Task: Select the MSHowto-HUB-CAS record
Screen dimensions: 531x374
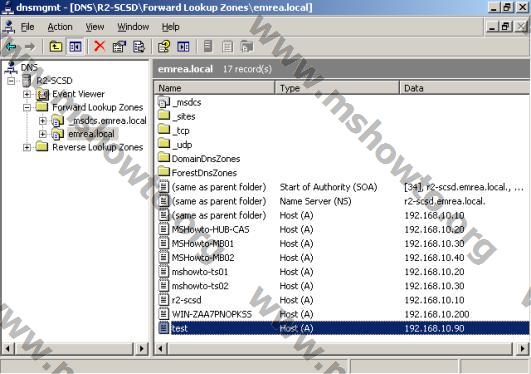Action: (342, 229)
